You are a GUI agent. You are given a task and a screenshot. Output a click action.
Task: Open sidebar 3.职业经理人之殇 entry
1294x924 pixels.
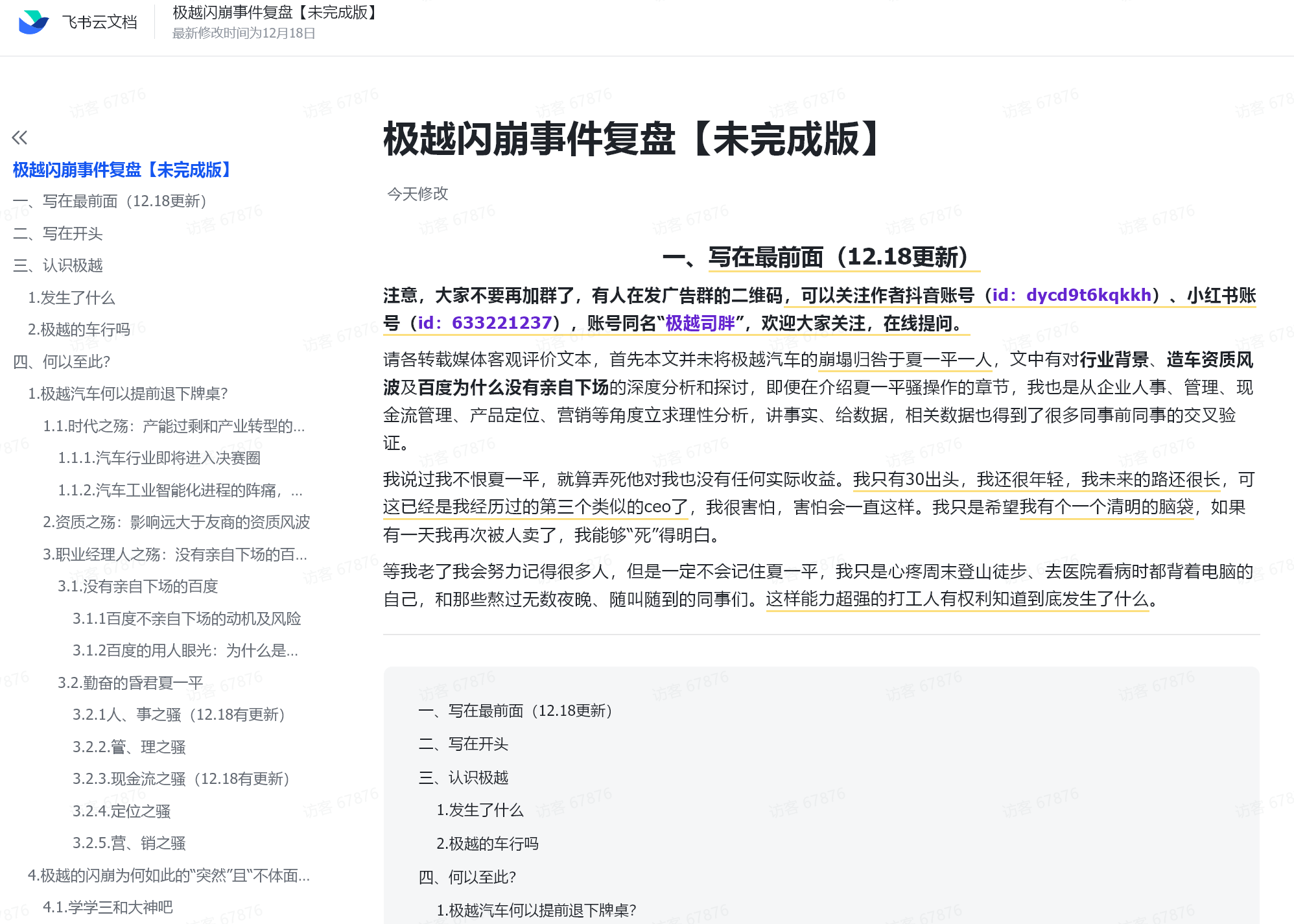click(175, 554)
